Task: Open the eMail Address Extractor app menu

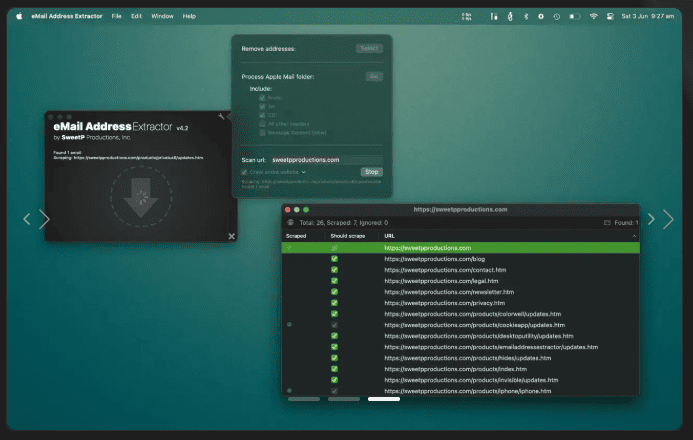Action: 67,16
